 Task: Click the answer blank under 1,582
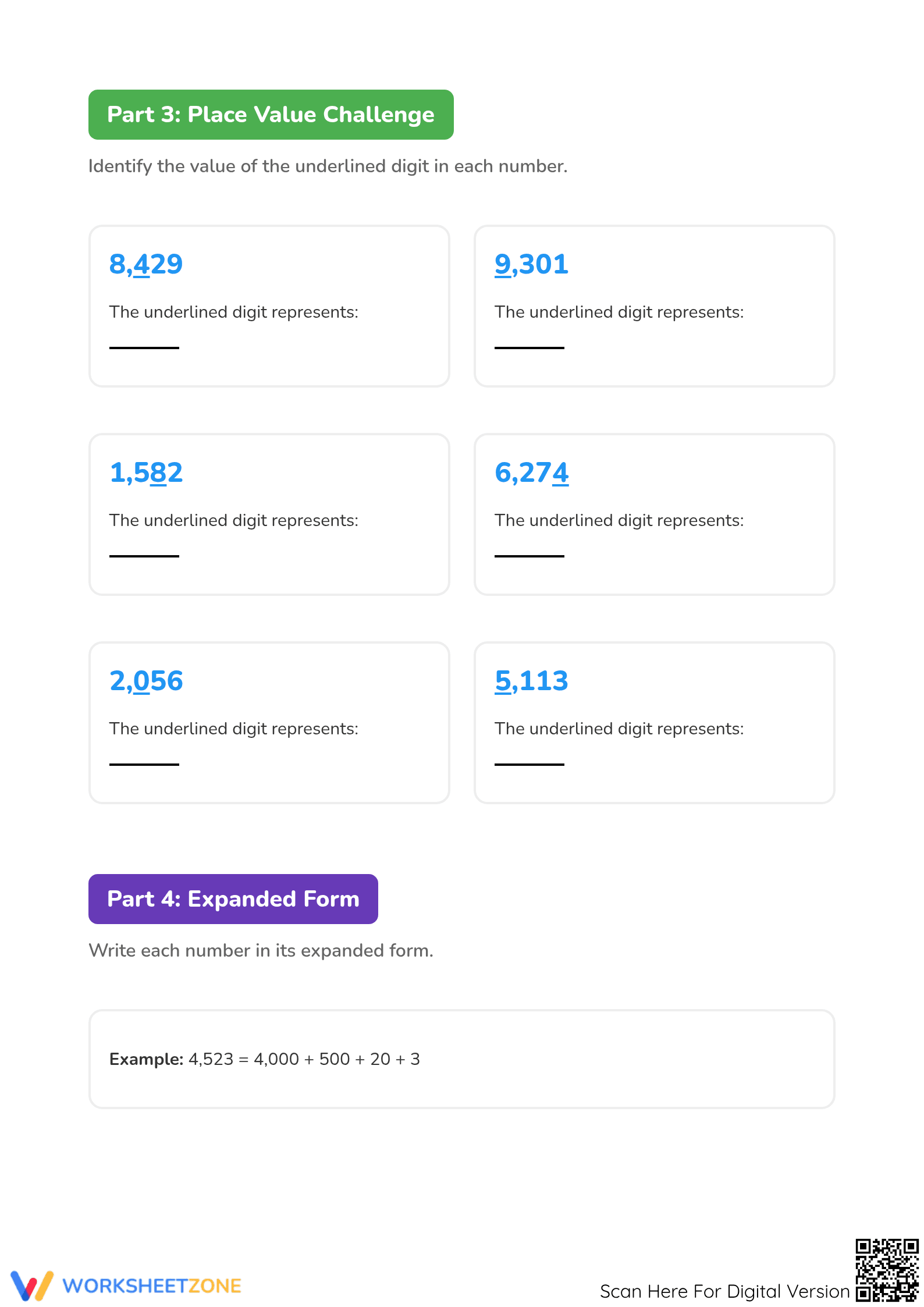144,556
